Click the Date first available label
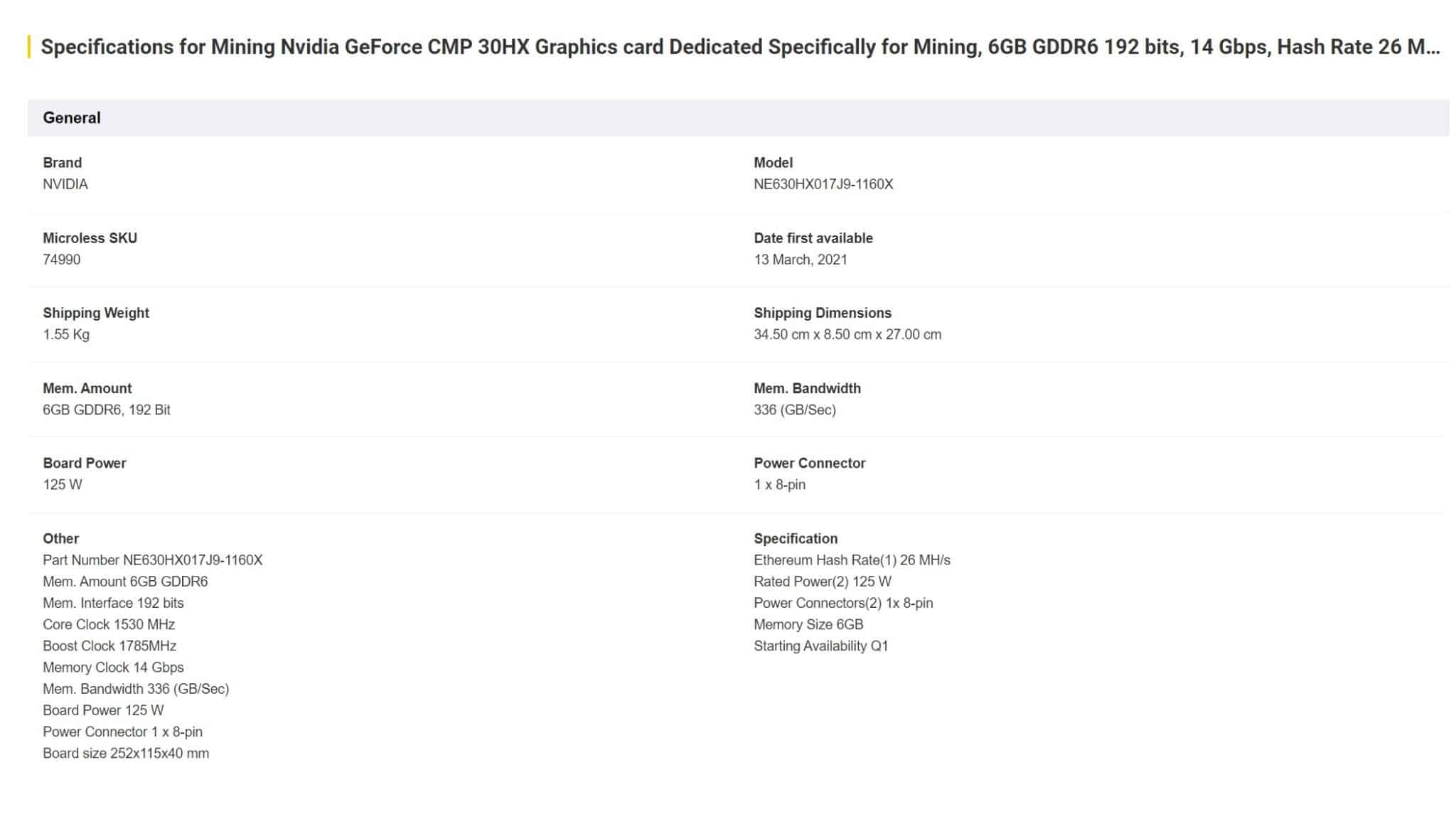The height and width of the screenshot is (819, 1456). click(x=813, y=238)
